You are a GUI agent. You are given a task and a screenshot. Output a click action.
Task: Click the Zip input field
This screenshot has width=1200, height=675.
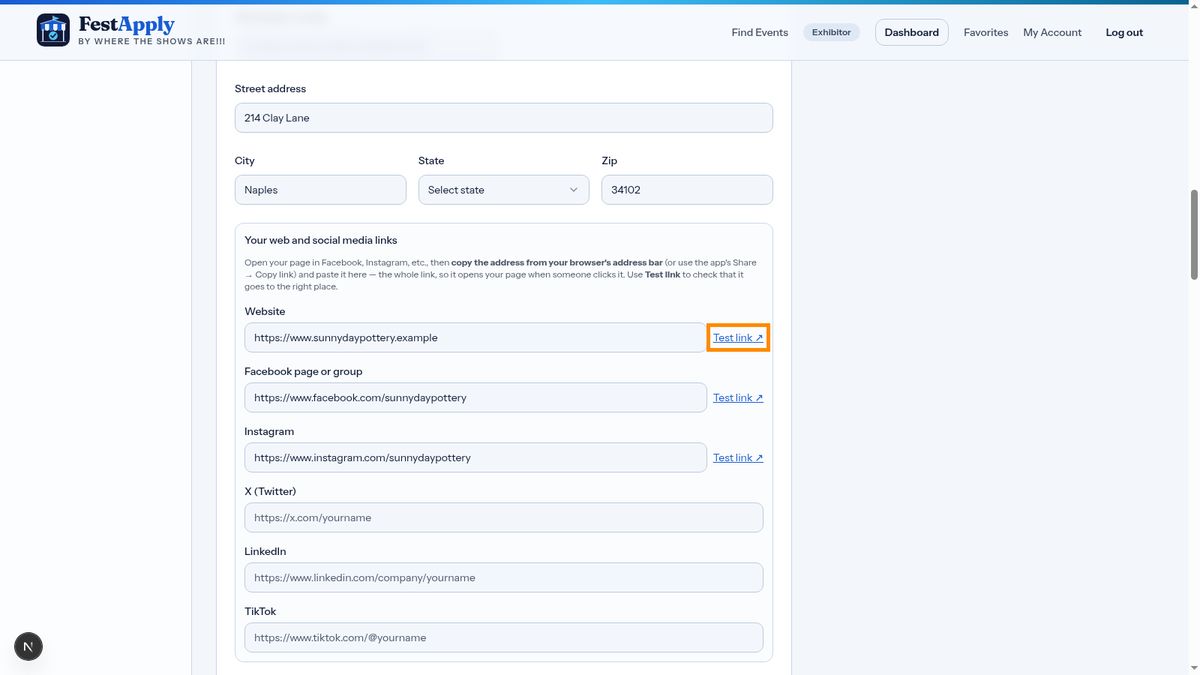point(687,190)
